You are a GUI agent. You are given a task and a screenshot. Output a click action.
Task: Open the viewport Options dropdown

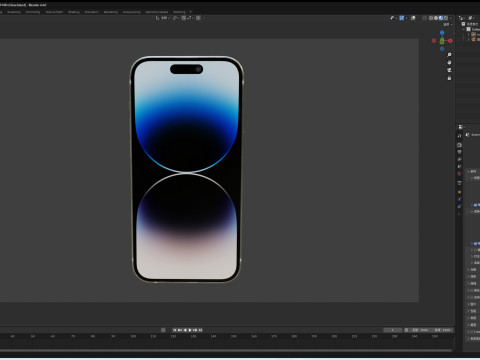click(x=447, y=25)
